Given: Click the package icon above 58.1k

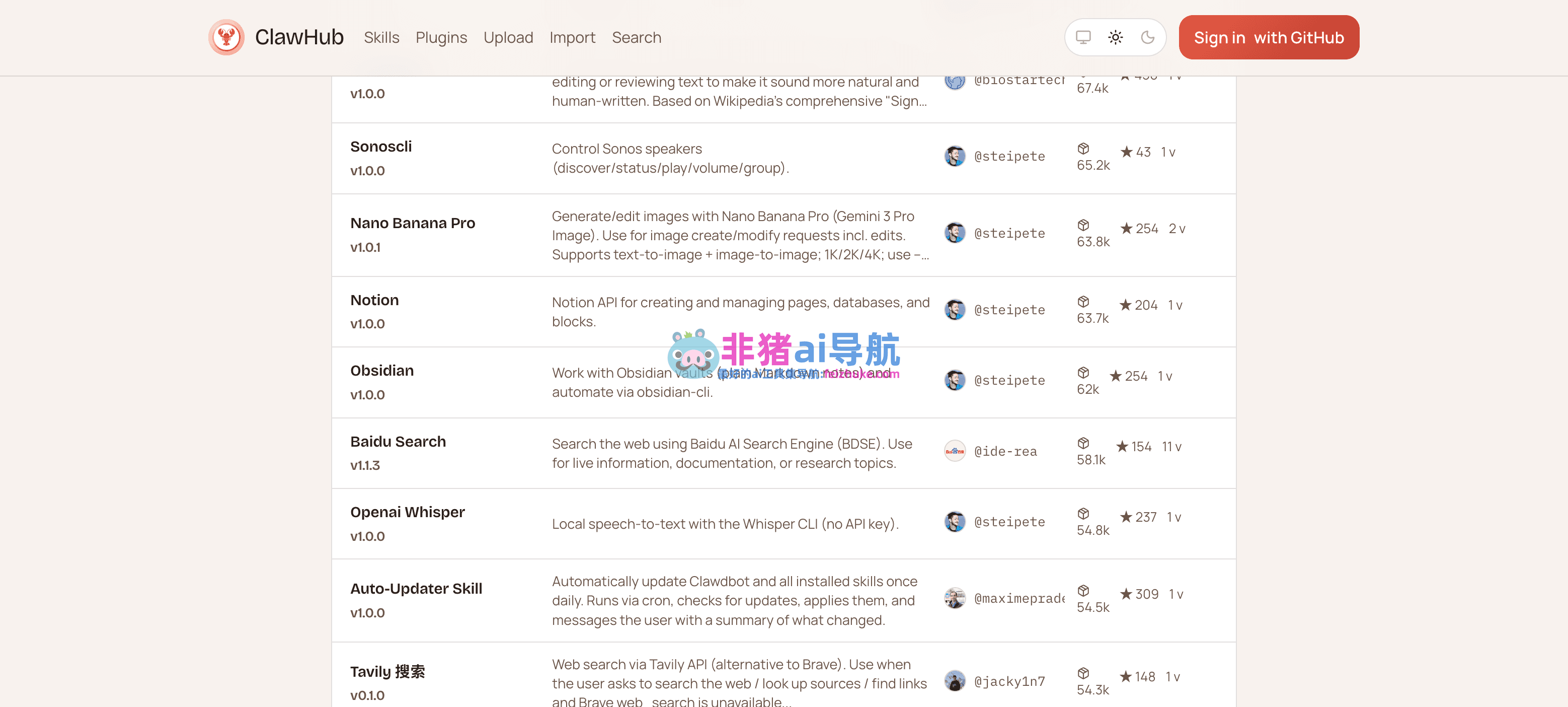Looking at the screenshot, I should [1083, 443].
